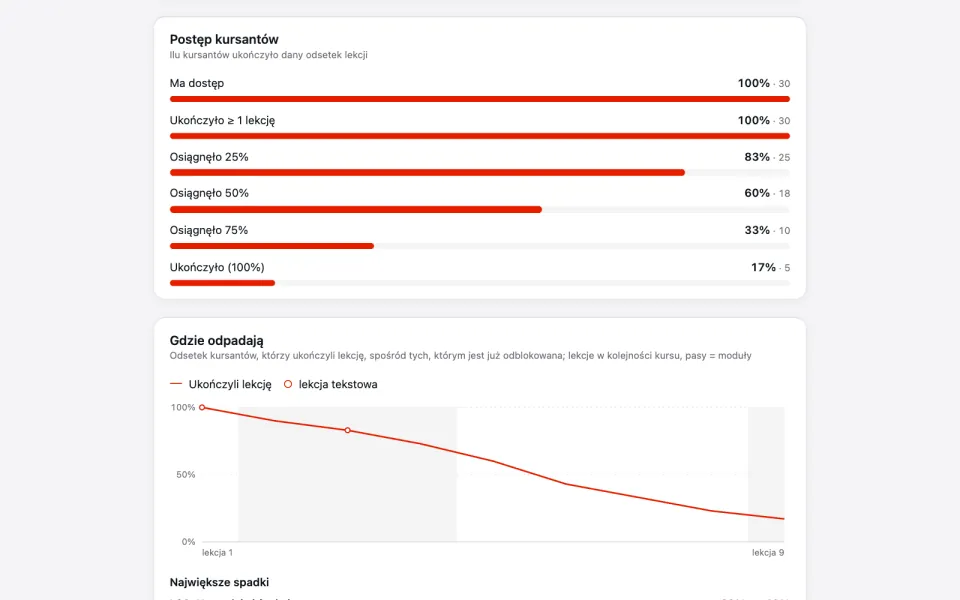Click the first gray module band in chart
Image resolution: width=960 pixels, height=600 pixels.
(347, 474)
